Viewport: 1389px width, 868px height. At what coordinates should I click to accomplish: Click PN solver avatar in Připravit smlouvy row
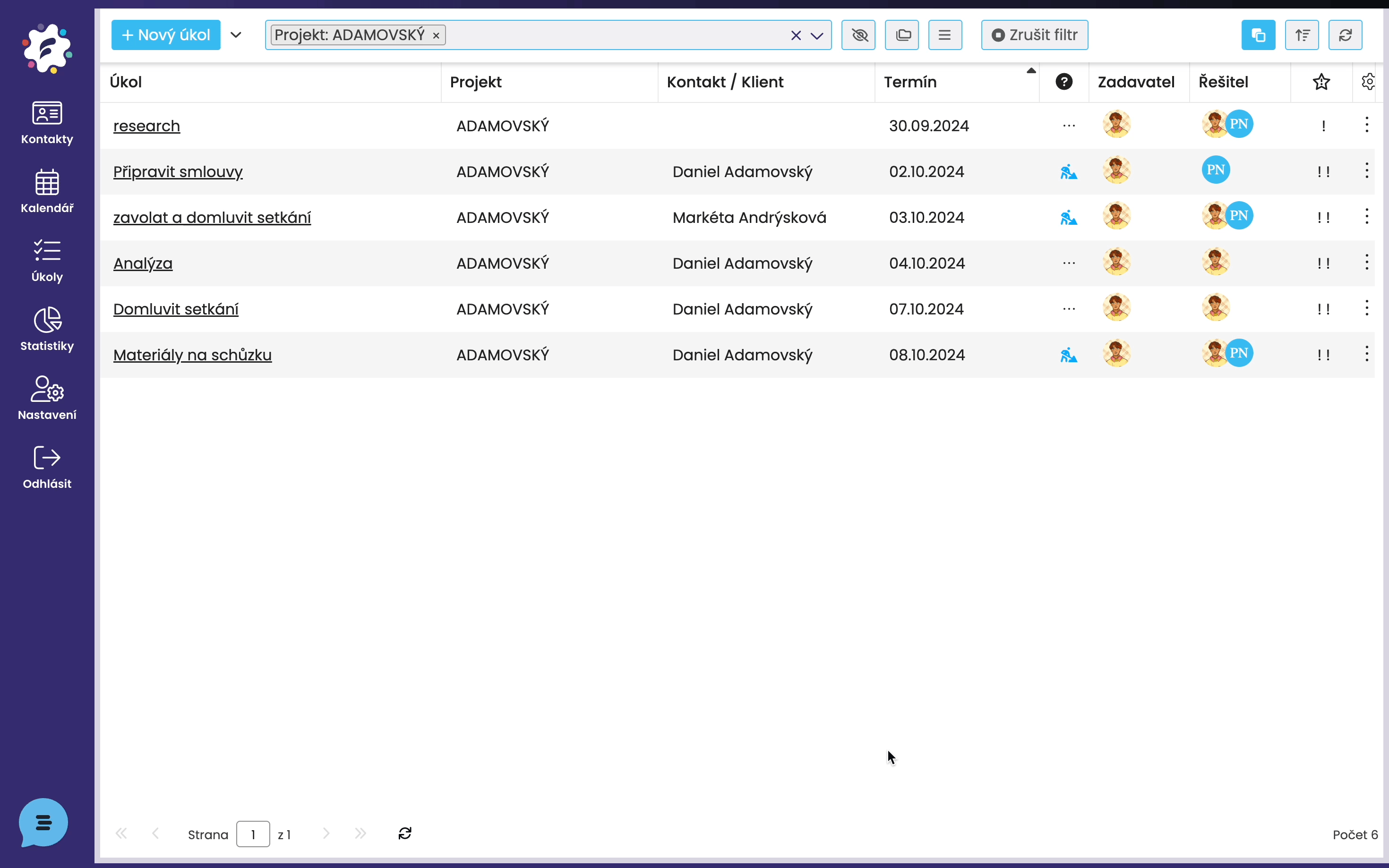[x=1216, y=170]
